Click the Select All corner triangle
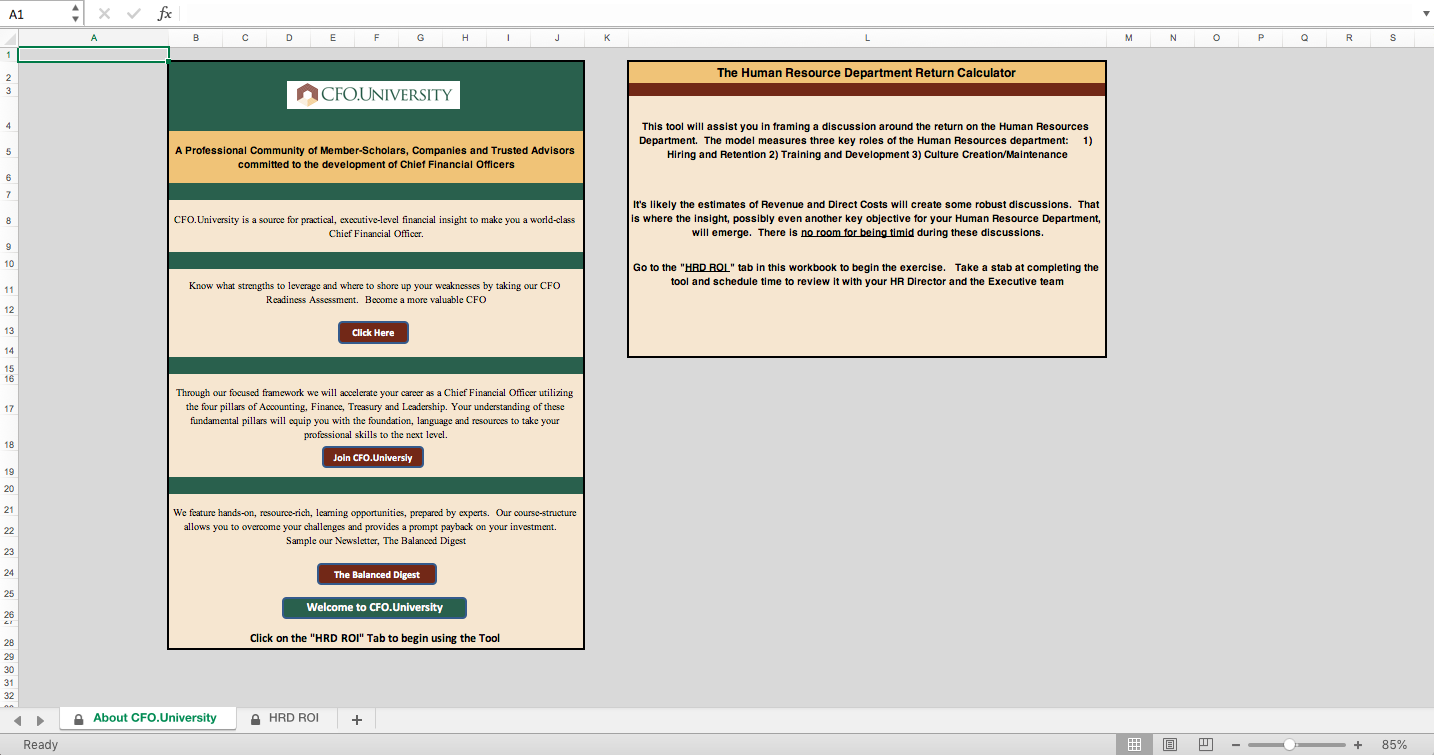This screenshot has height=755, width=1434. 10,38
